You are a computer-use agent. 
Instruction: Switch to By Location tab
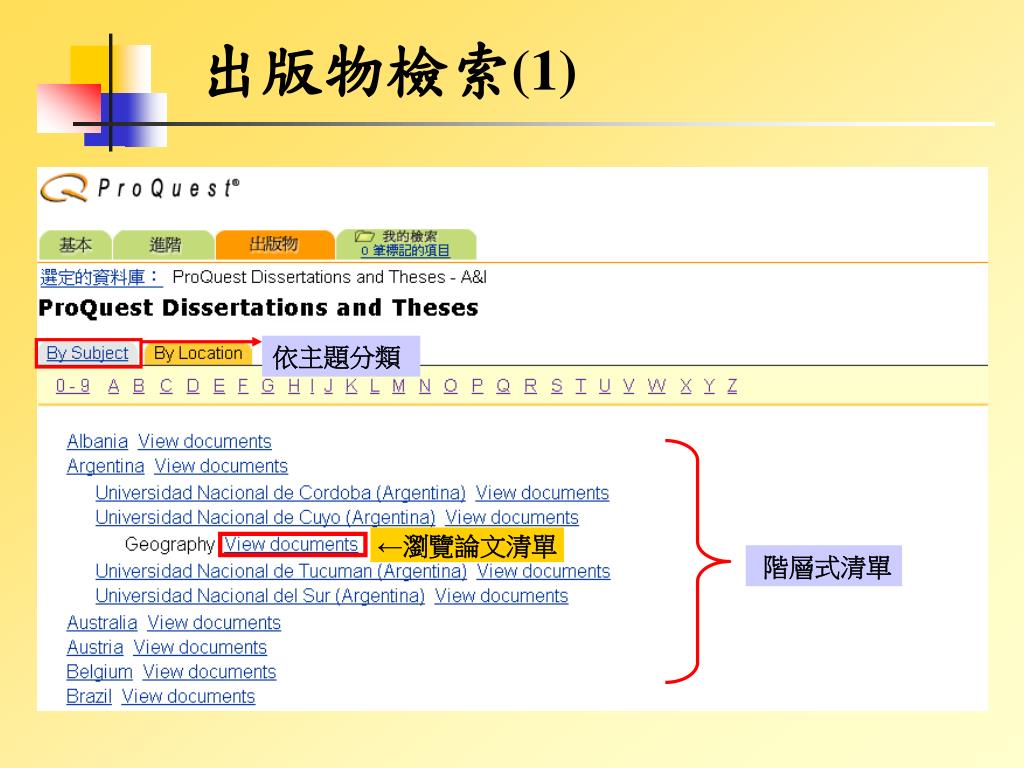(x=198, y=353)
